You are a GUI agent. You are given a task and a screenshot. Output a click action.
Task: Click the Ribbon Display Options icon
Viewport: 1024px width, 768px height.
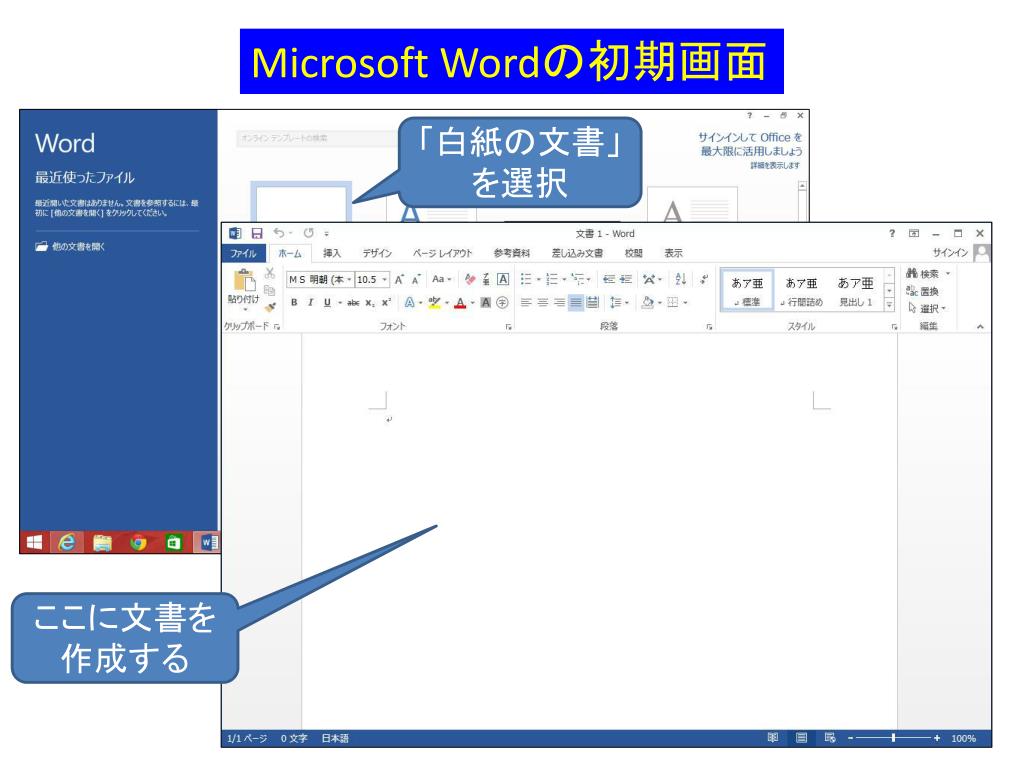click(x=914, y=233)
